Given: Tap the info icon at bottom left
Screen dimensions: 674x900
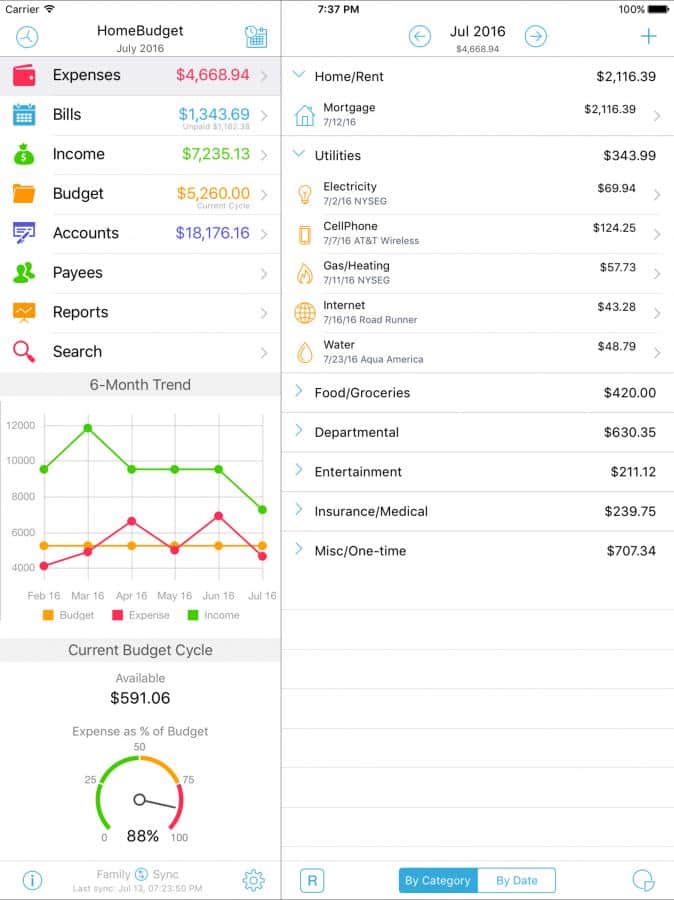Looking at the screenshot, I should pos(32,880).
